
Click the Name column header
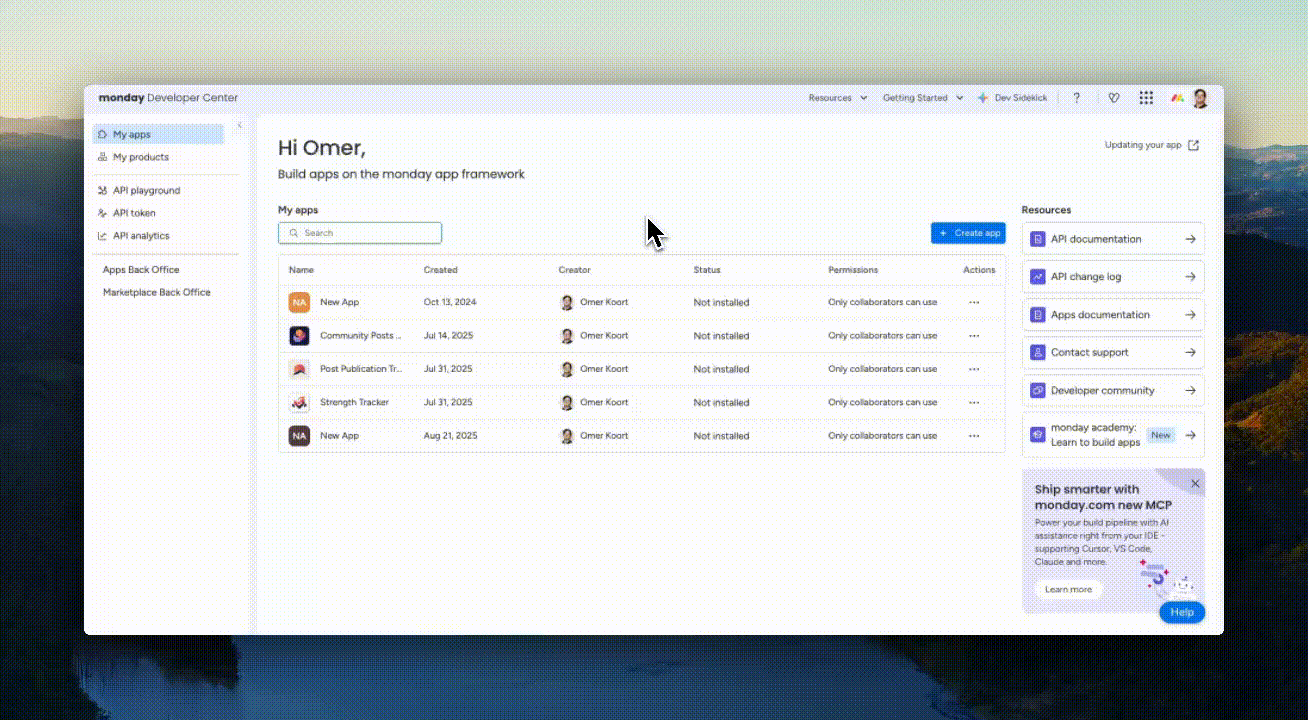pyautogui.click(x=301, y=270)
